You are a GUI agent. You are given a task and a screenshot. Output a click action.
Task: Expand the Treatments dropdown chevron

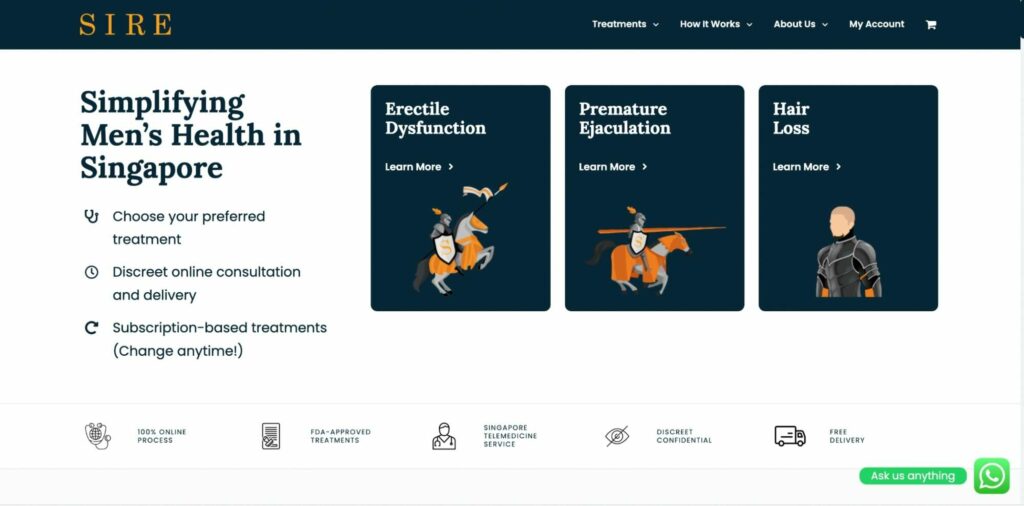[656, 25]
